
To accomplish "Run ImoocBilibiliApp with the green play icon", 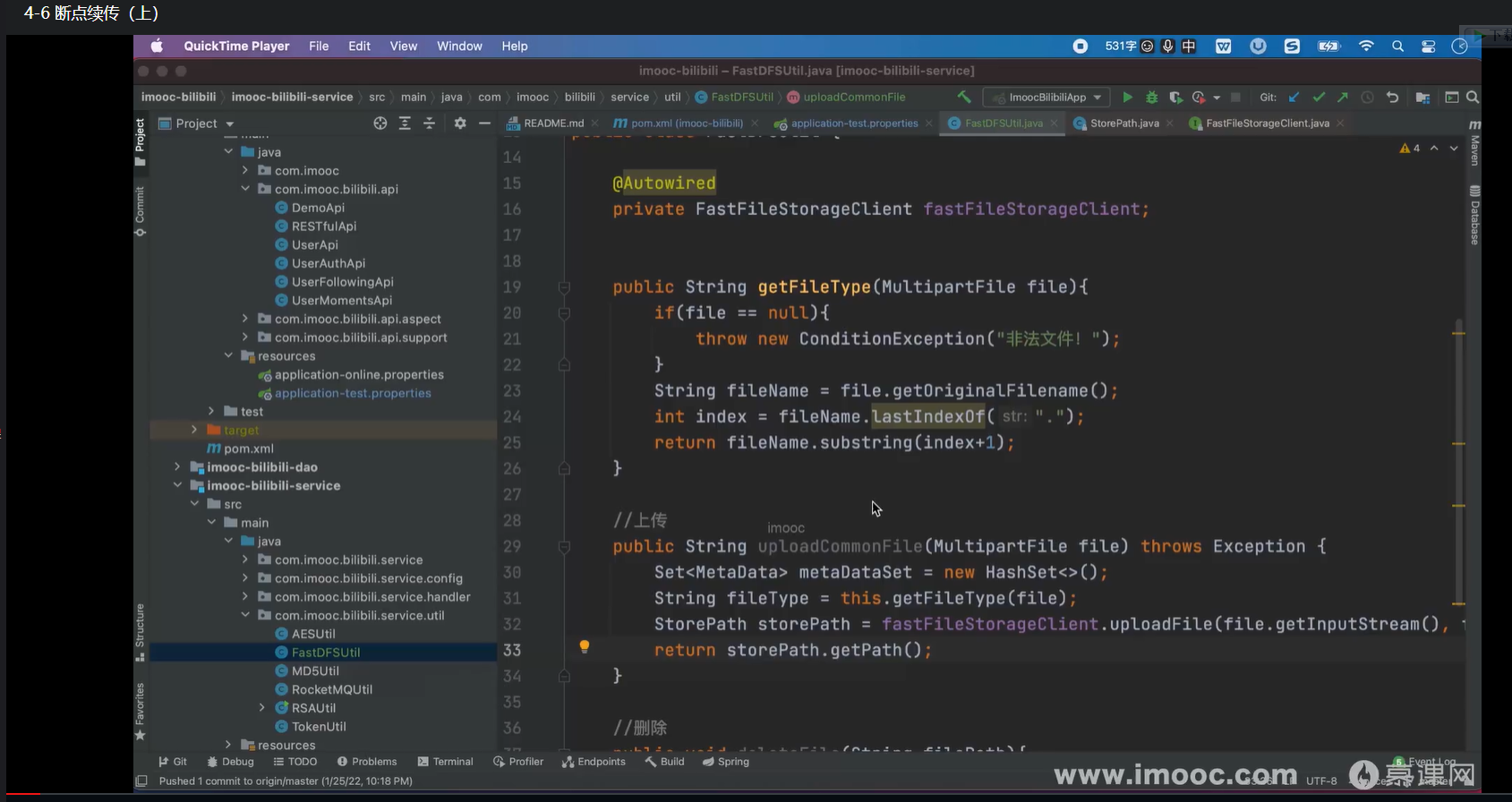I will [x=1127, y=98].
